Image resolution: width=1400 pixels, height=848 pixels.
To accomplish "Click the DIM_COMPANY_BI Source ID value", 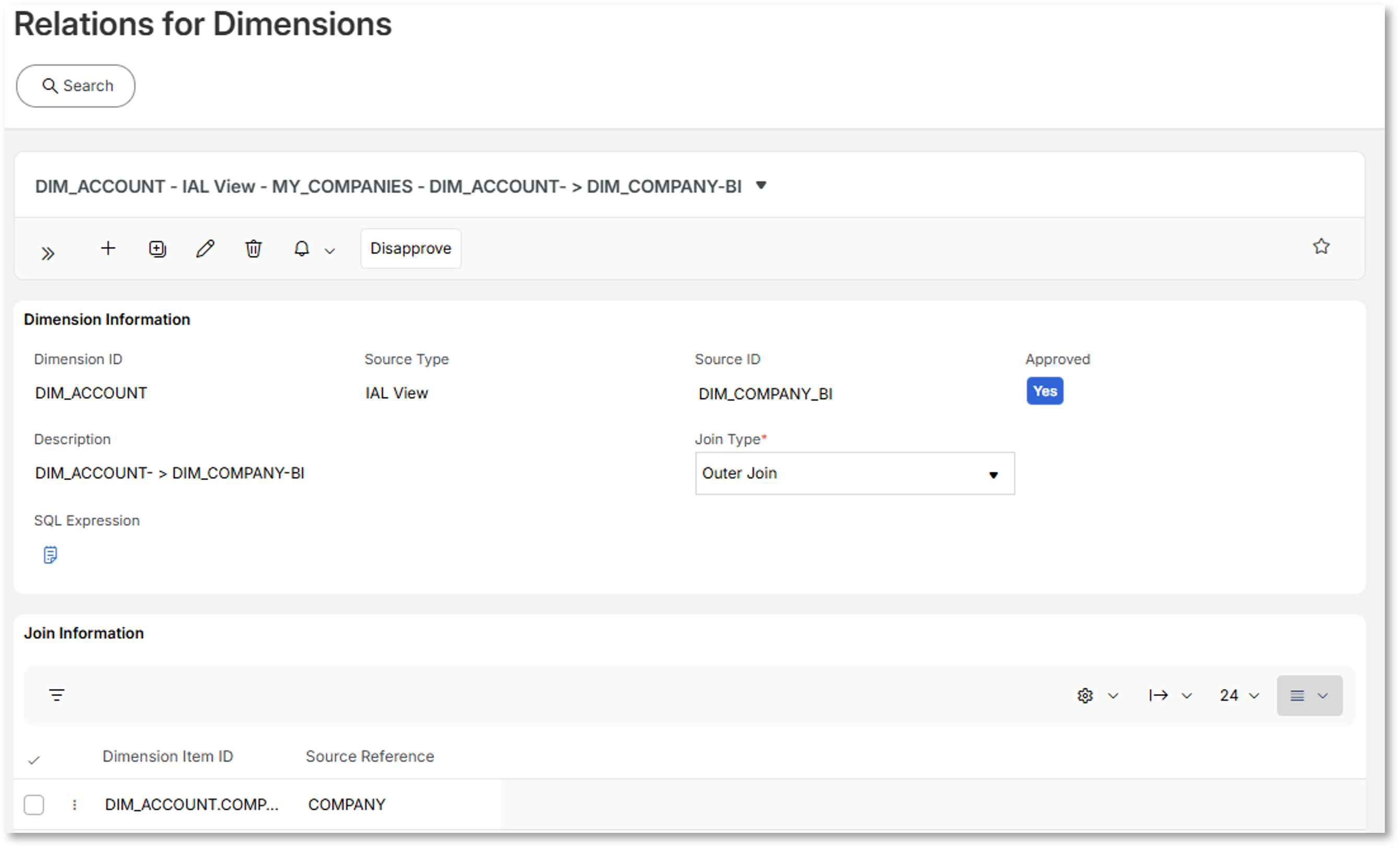I will click(765, 394).
